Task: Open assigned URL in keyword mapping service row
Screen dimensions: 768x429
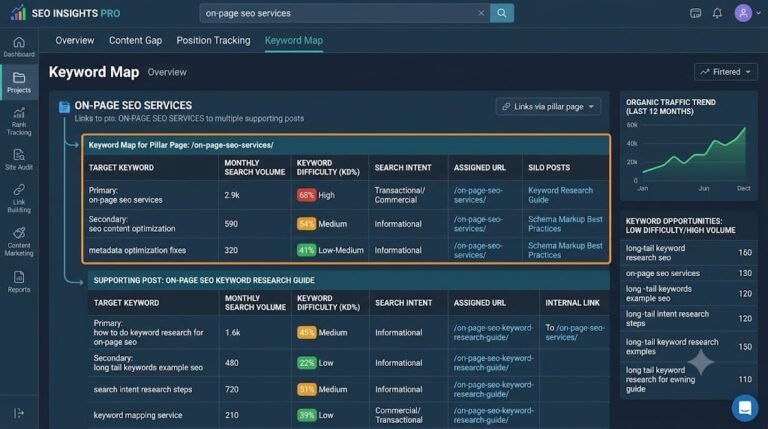Action: coord(493,415)
